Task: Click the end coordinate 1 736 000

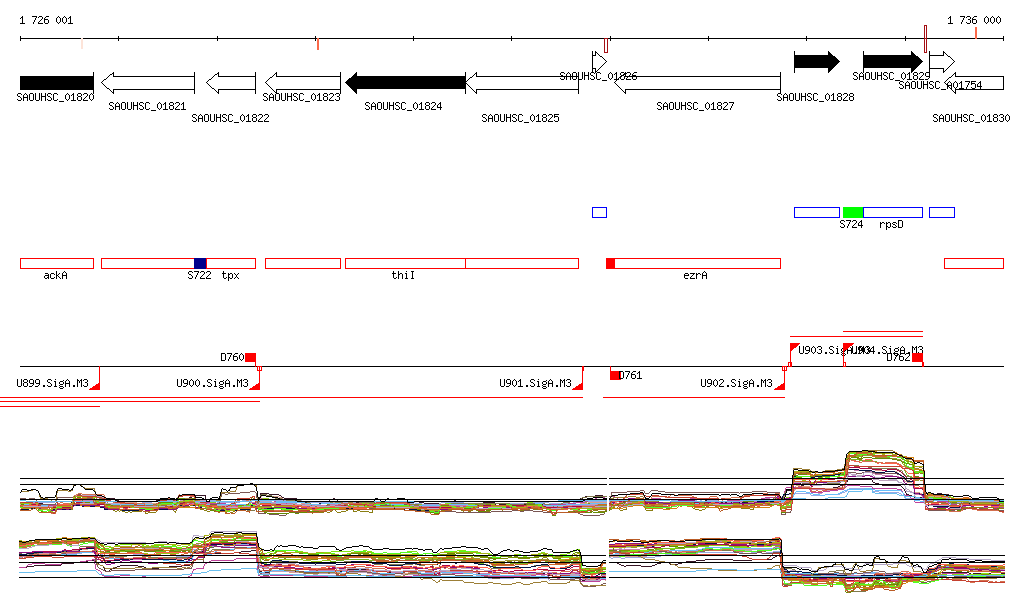Action: (x=974, y=20)
